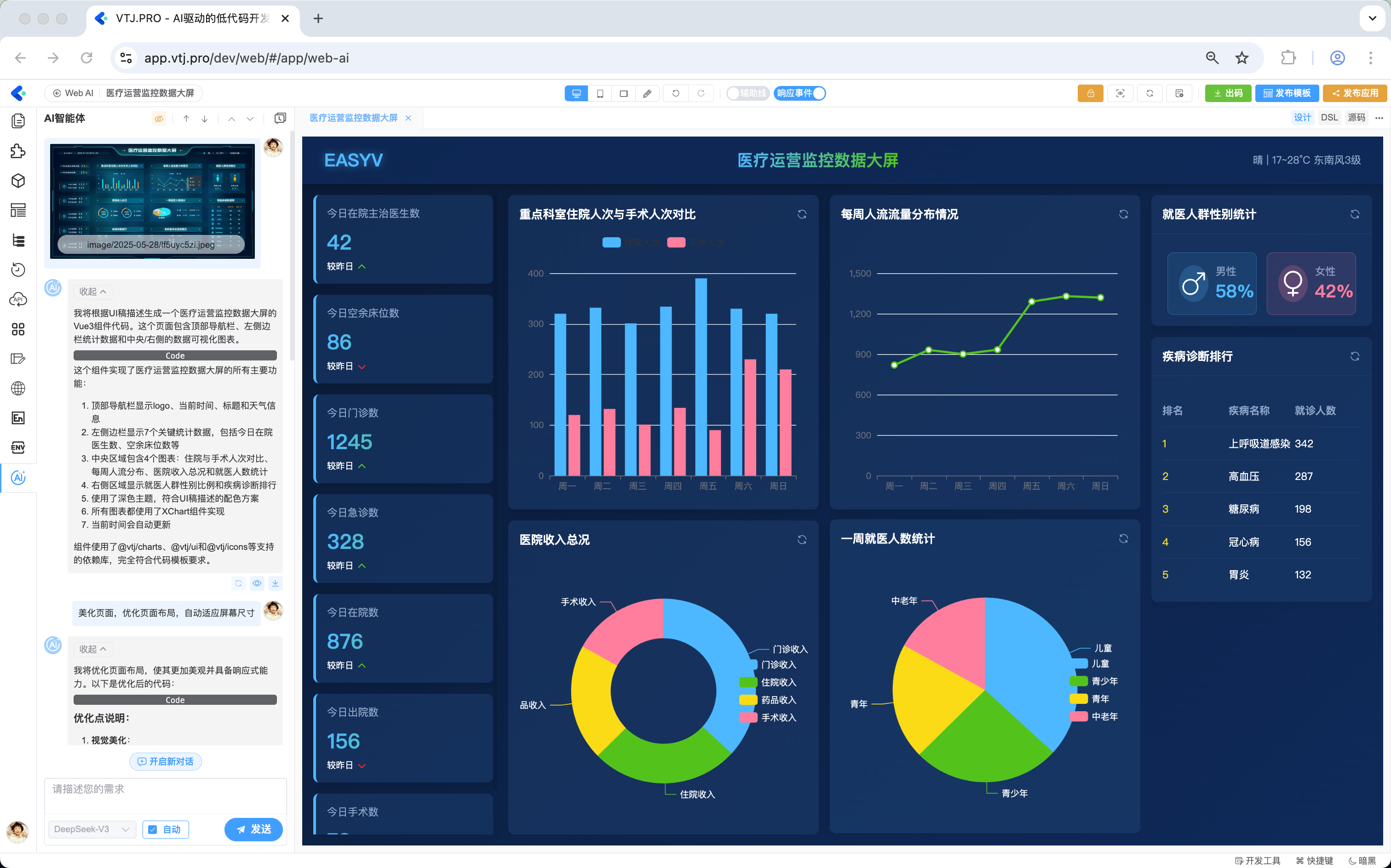Turn off the 响应事件 switch
The width and height of the screenshot is (1391, 868).
(799, 93)
